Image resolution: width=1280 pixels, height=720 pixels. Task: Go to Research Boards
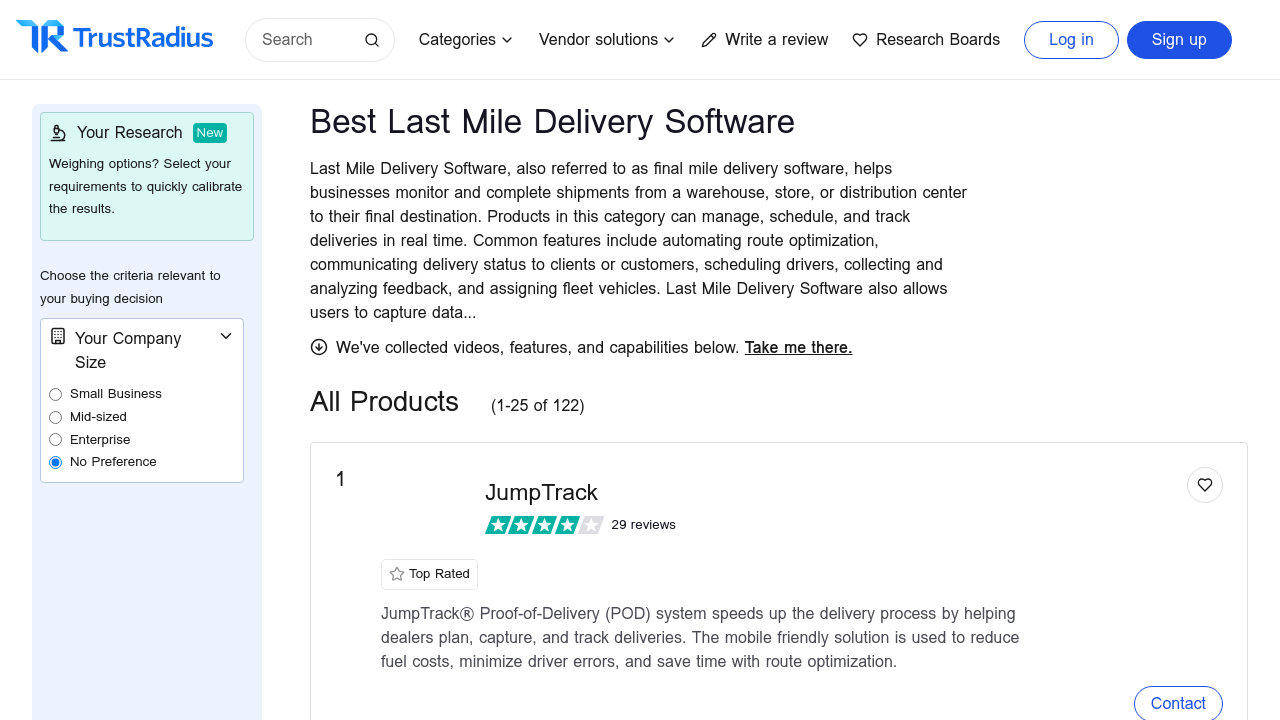(x=937, y=40)
